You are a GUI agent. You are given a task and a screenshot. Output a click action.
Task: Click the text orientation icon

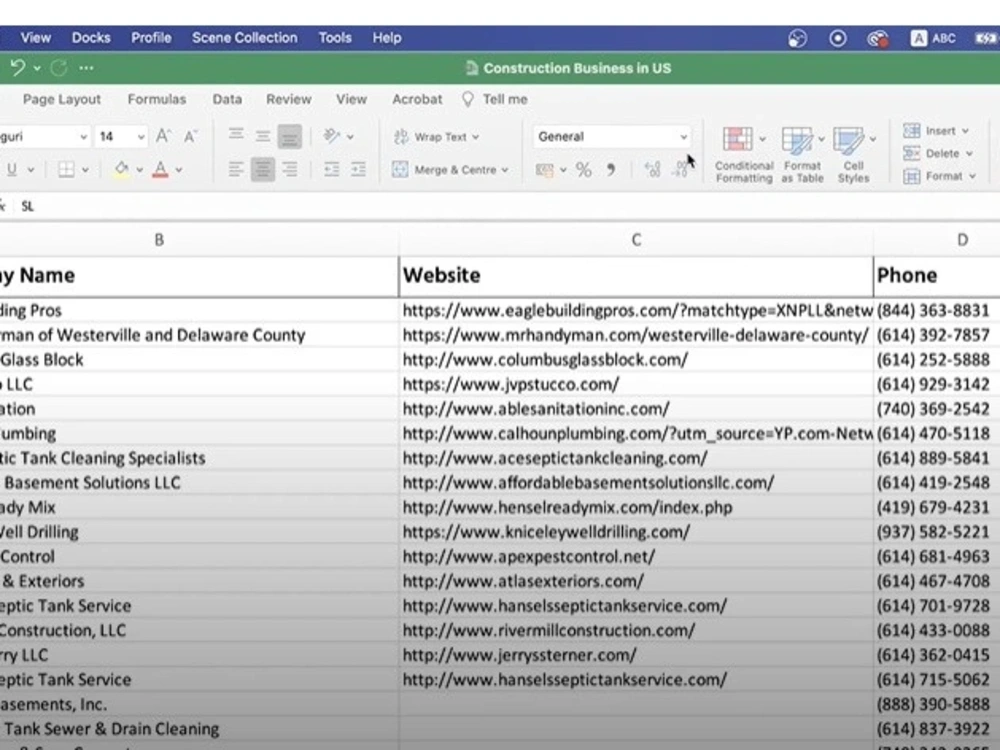tap(331, 136)
